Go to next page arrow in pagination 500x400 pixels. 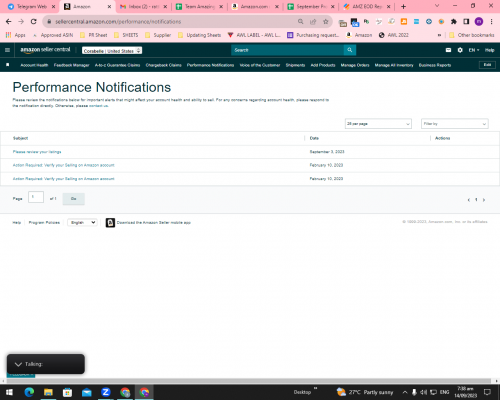pos(484,200)
